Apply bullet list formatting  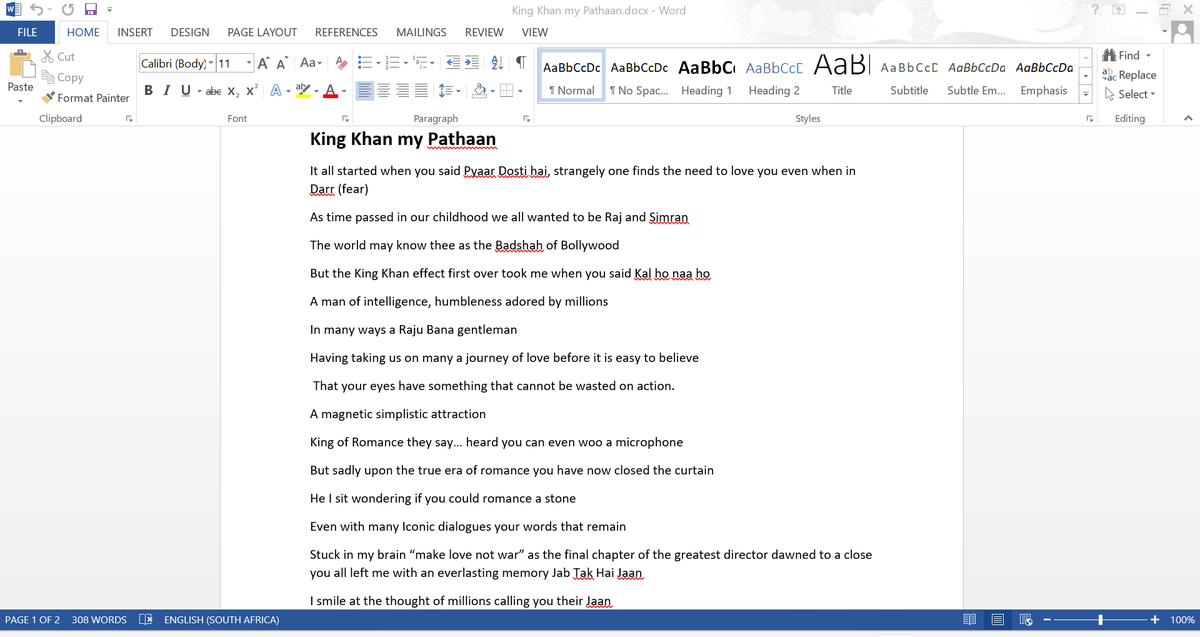point(364,63)
